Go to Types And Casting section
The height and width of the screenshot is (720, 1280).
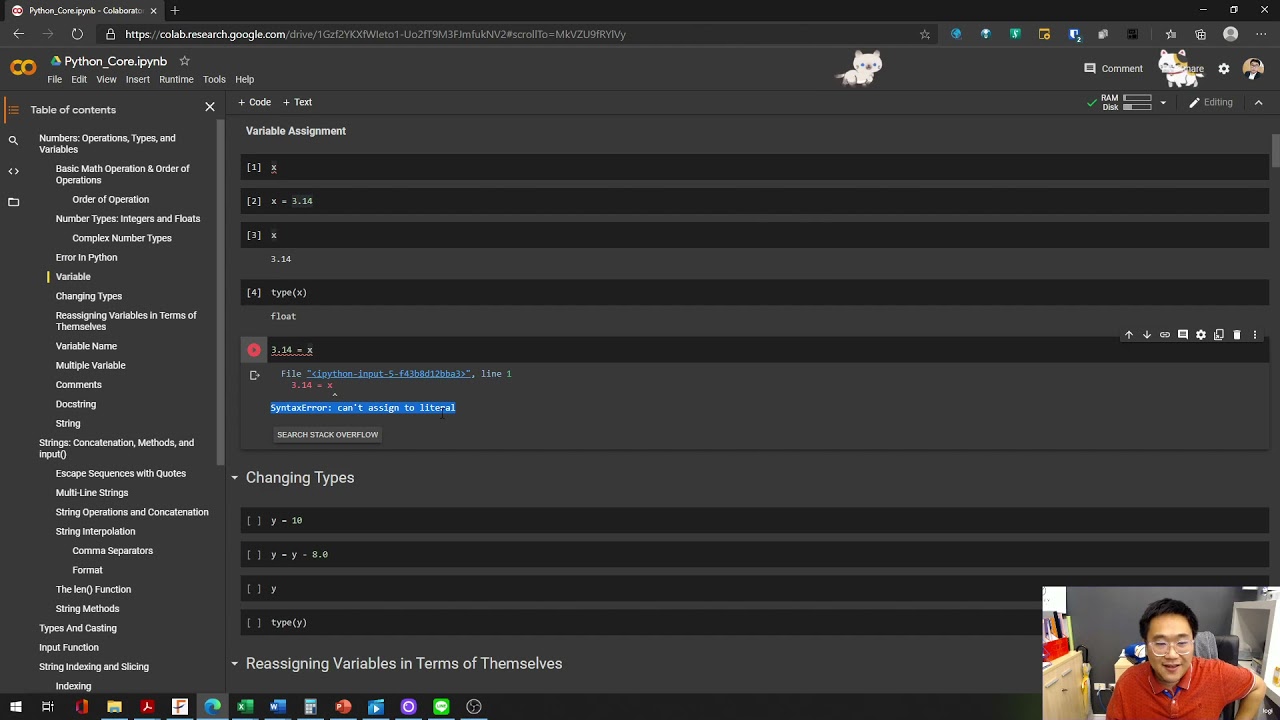click(x=78, y=628)
